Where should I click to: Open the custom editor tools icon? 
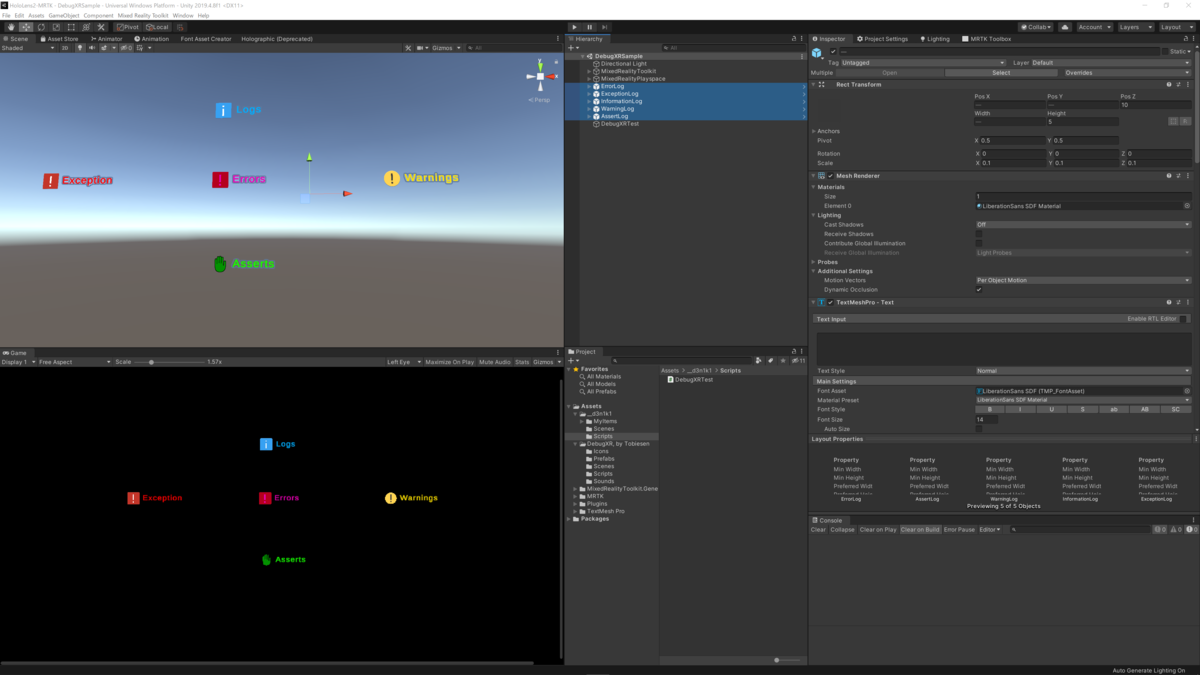point(101,27)
